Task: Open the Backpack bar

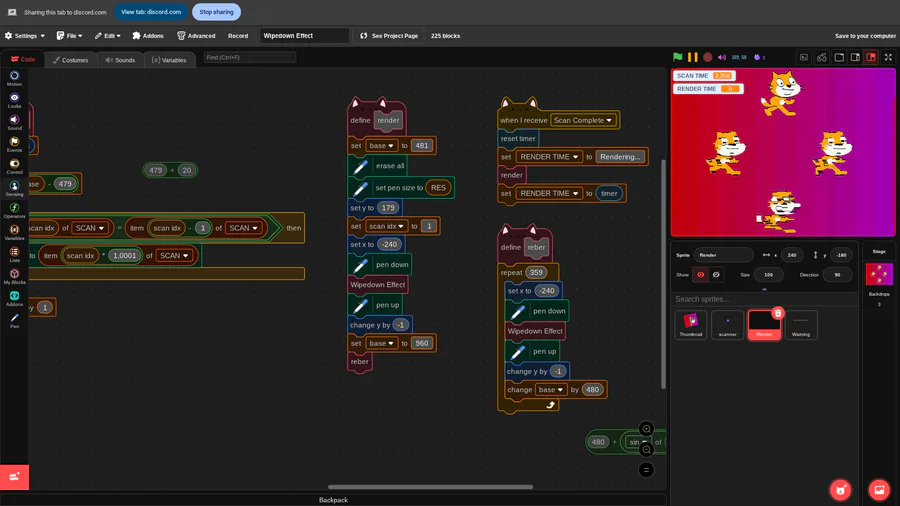Action: tap(333, 500)
